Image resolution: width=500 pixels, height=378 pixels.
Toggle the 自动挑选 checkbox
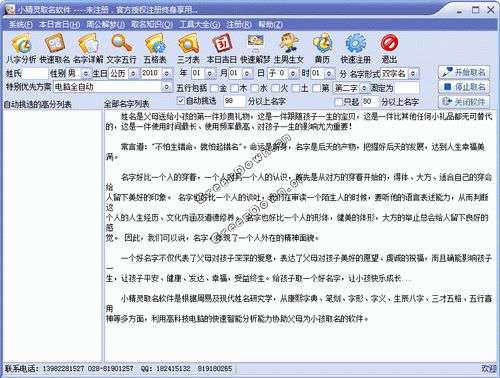click(181, 100)
